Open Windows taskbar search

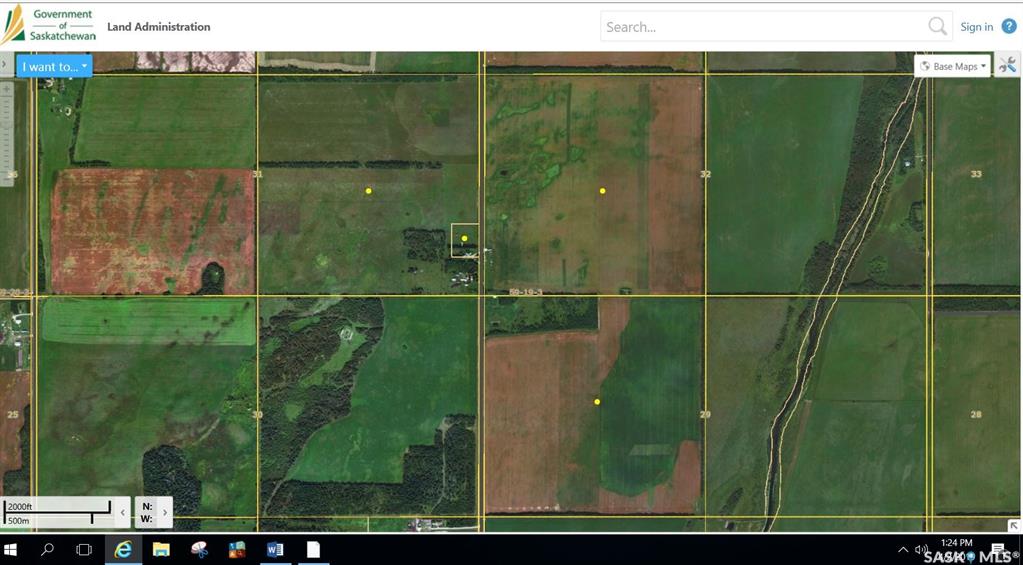[47, 549]
